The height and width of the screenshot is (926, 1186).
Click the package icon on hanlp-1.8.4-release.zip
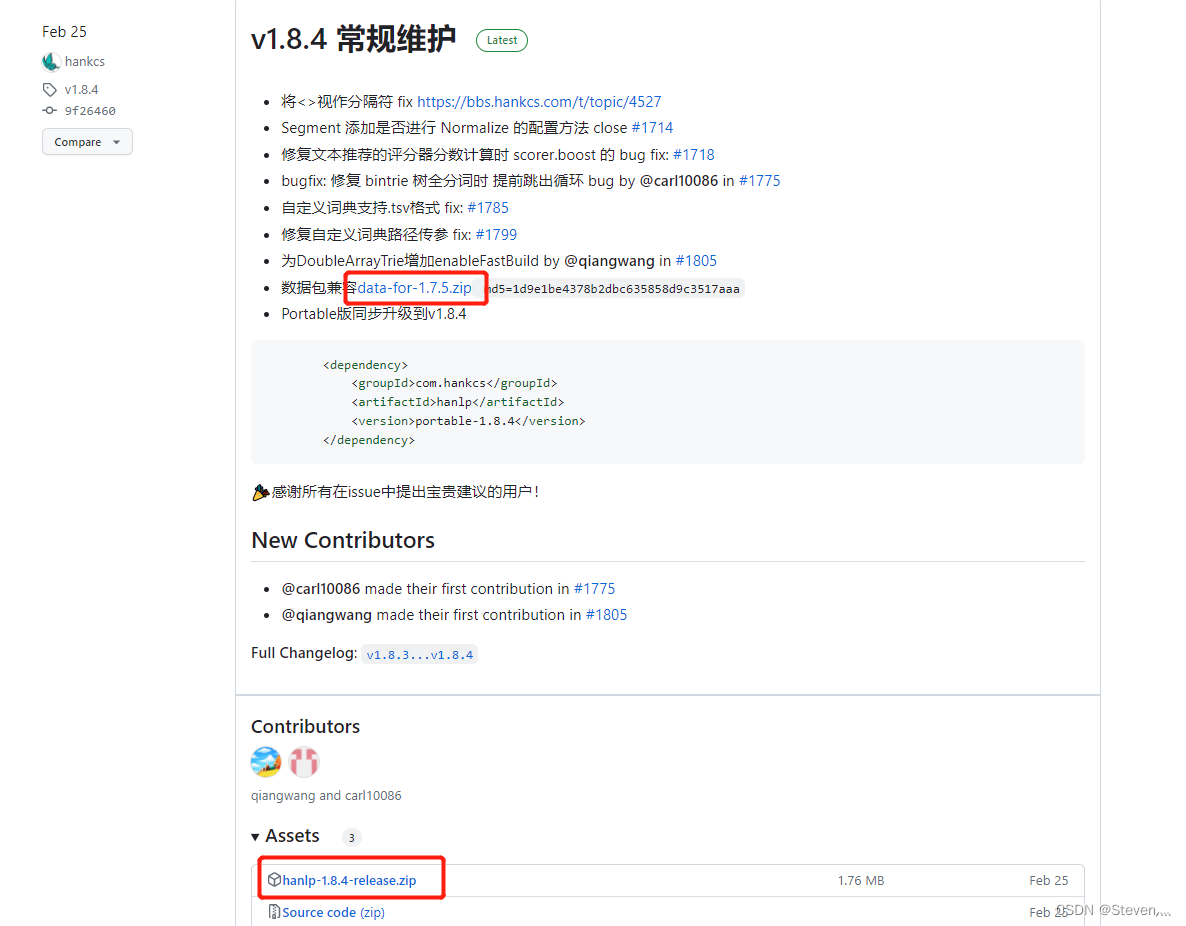point(274,879)
